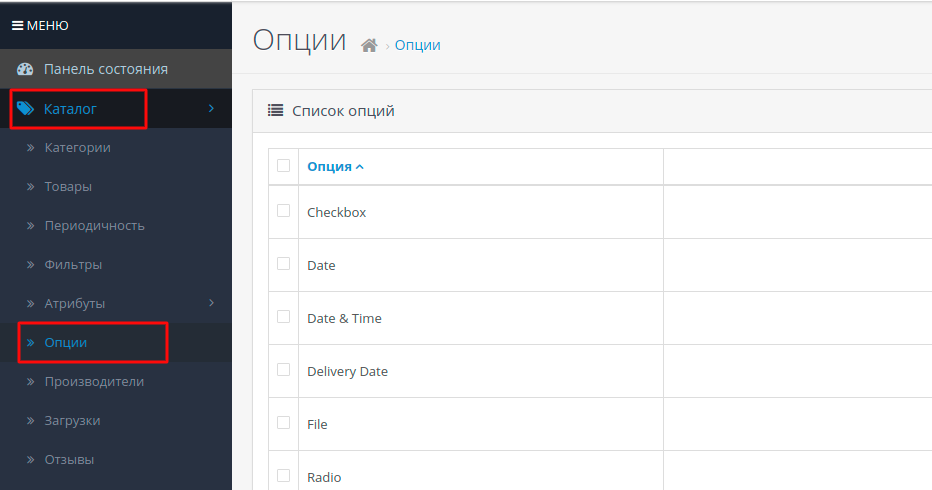Click the list icon beside Список опций
Viewport: 932px width, 490px height.
coord(276,111)
